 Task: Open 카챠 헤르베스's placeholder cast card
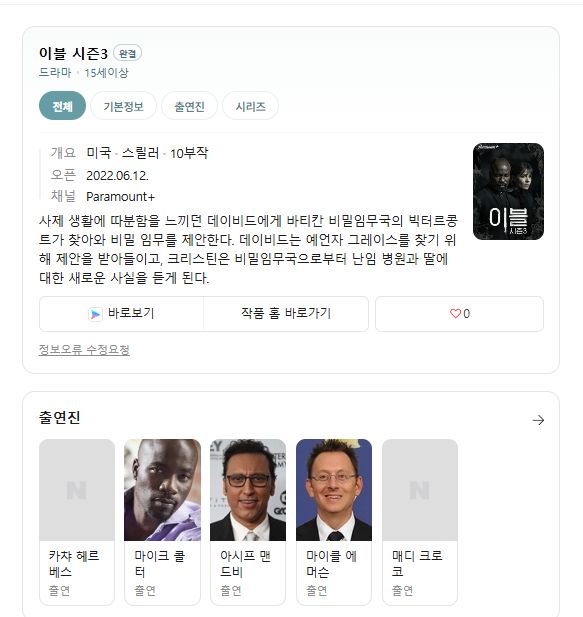pyautogui.click(x=77, y=522)
